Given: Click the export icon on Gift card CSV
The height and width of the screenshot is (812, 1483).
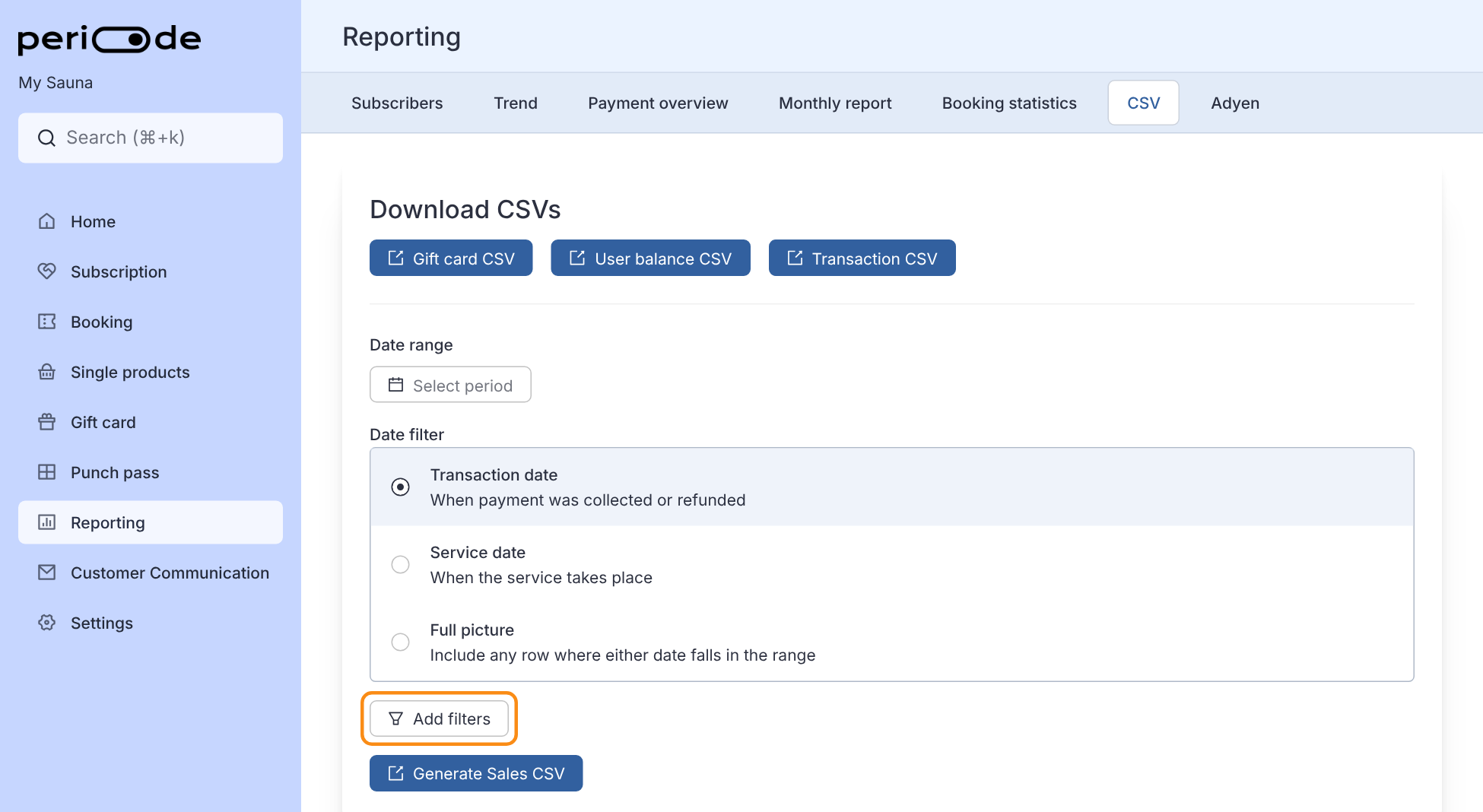Looking at the screenshot, I should (x=395, y=259).
